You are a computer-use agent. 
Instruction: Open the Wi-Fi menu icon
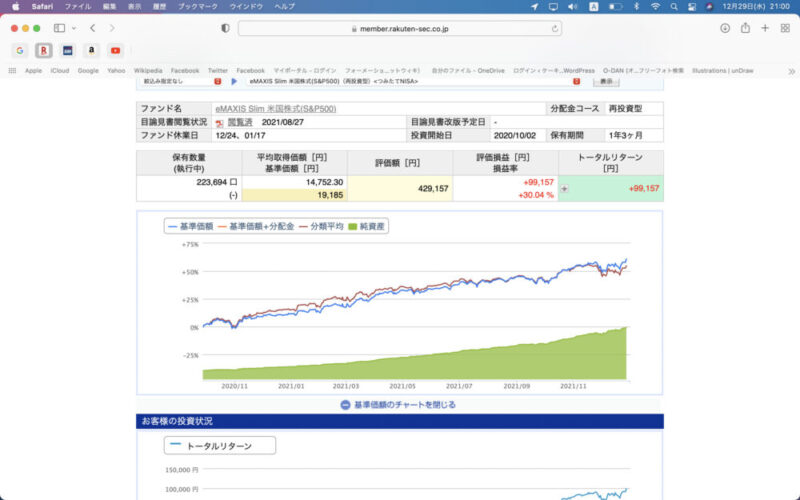[655, 7]
